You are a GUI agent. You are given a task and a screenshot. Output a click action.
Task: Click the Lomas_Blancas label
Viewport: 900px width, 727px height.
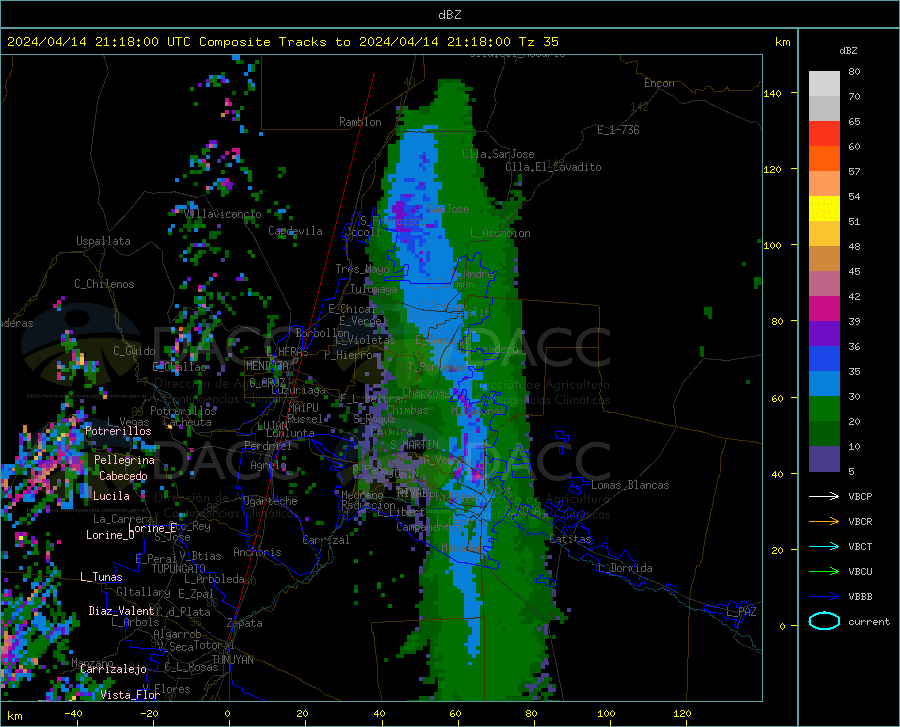click(x=630, y=485)
